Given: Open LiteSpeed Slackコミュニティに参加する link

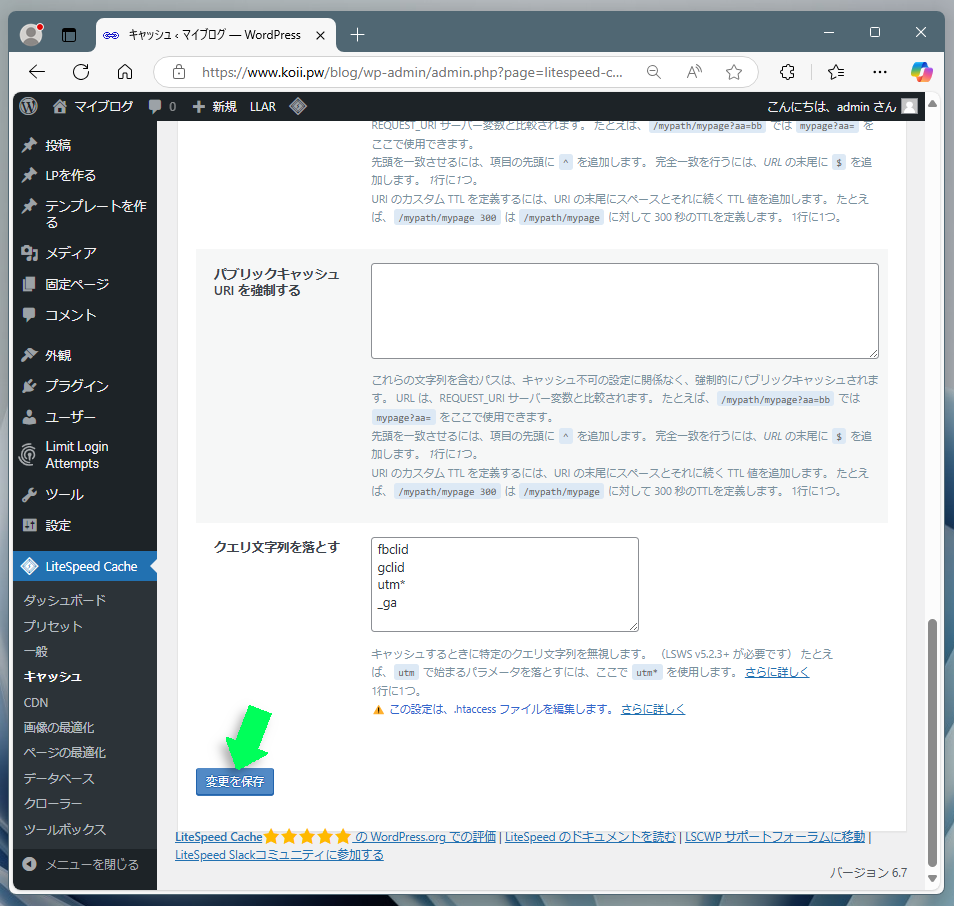Looking at the screenshot, I should [x=279, y=854].
